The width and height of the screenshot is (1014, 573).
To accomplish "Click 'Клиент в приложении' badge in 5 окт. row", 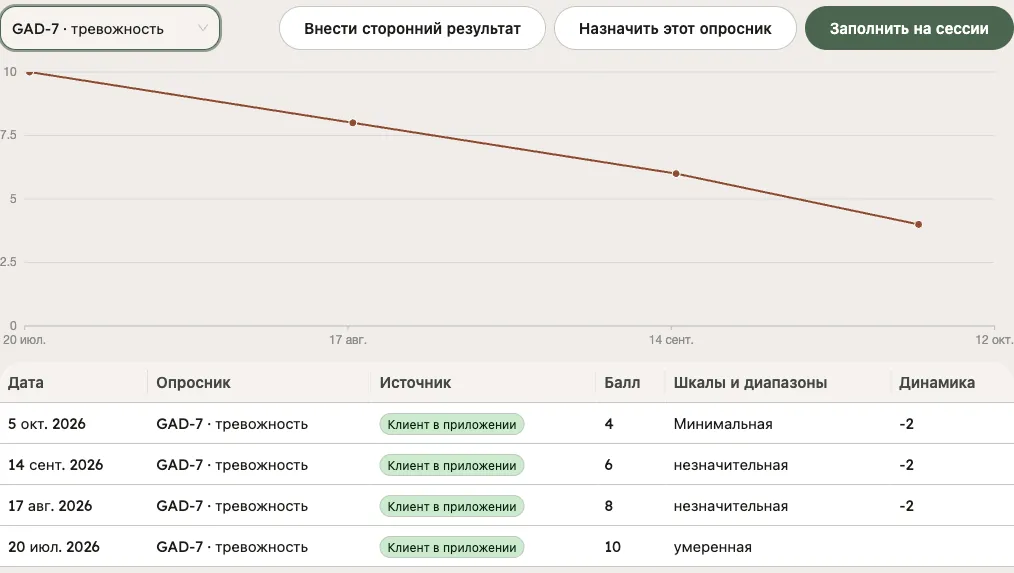I will (451, 424).
